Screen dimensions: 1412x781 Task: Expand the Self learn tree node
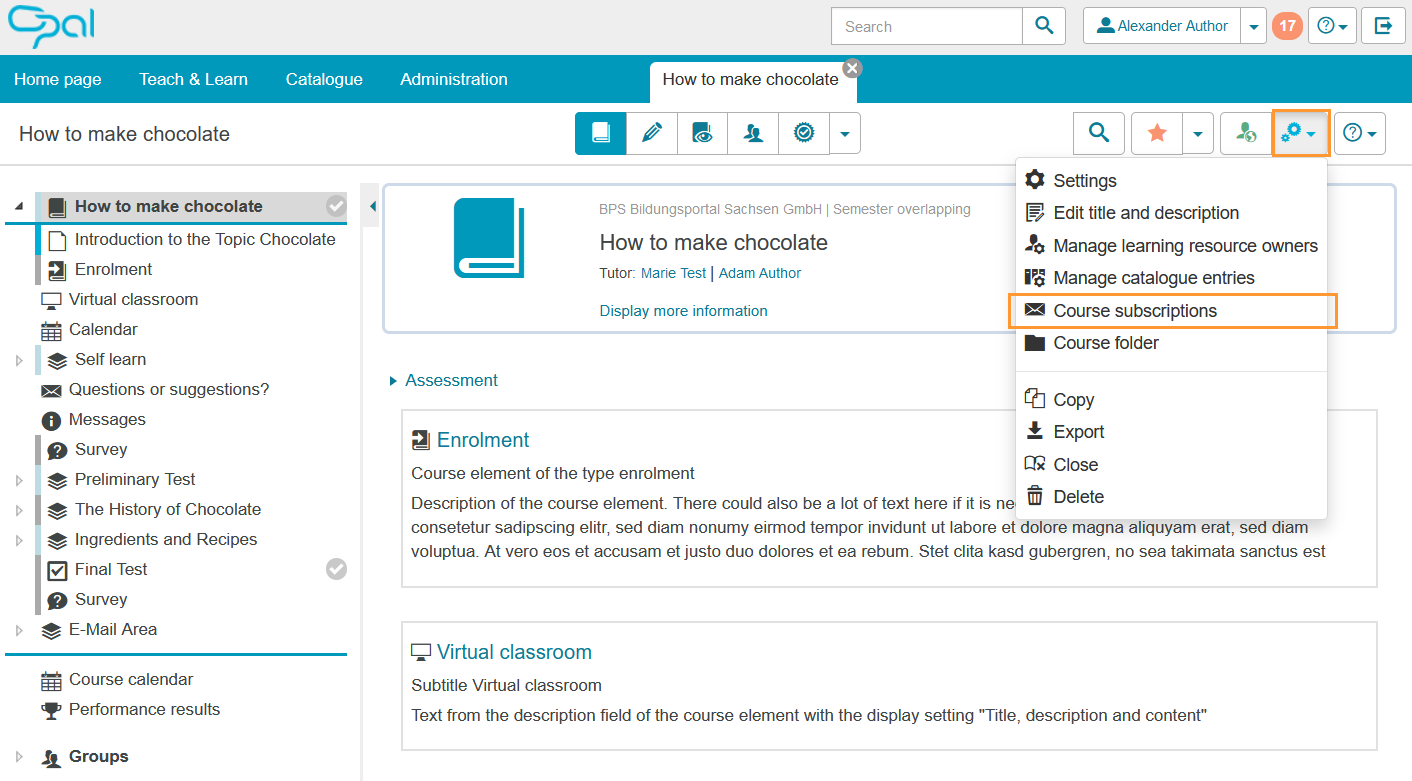pos(19,360)
